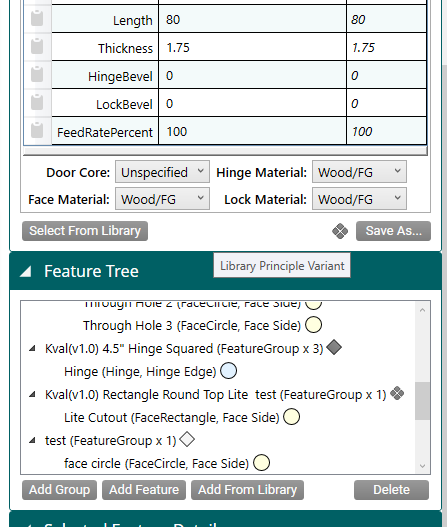The height and width of the screenshot is (527, 447).
Task: Click the yellow circle next to face circle
Action: click(x=261, y=463)
